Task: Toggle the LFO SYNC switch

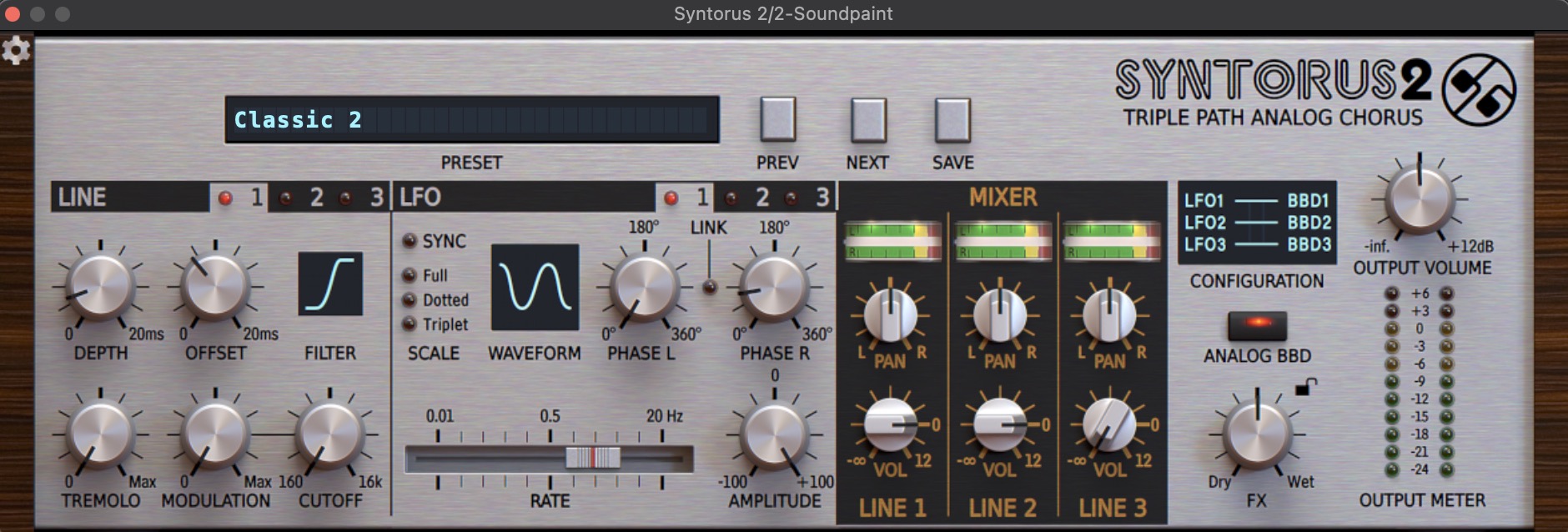Action: pyautogui.click(x=410, y=241)
